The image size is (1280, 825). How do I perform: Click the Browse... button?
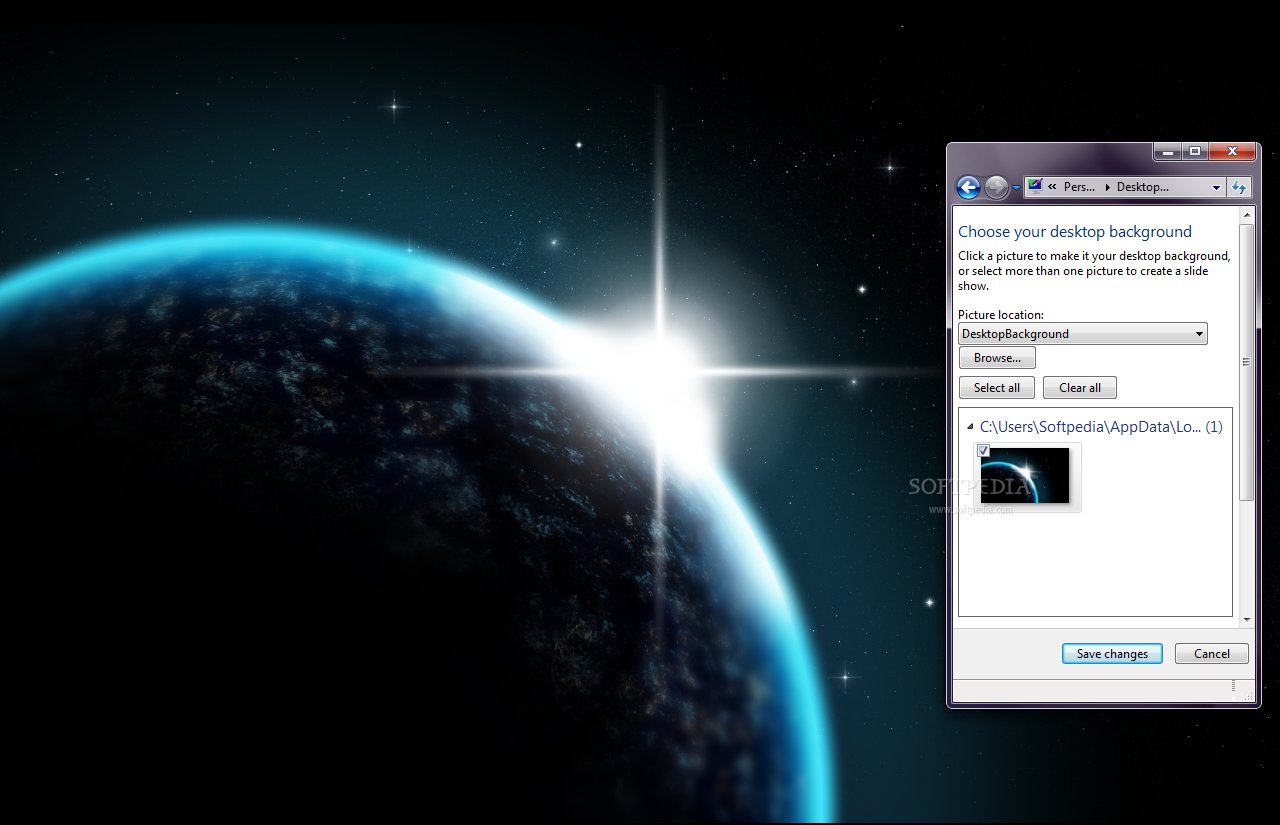[x=997, y=358]
